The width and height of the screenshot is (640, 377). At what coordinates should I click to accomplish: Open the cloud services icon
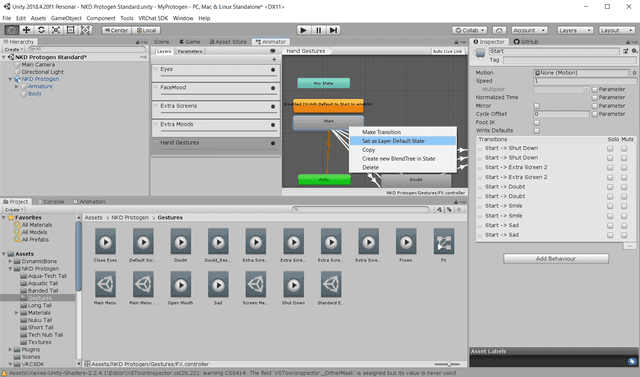point(499,30)
